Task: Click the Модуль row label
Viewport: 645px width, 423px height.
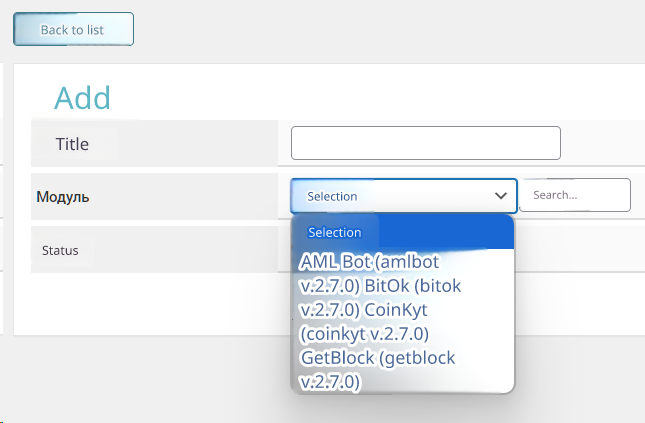Action: coord(63,197)
